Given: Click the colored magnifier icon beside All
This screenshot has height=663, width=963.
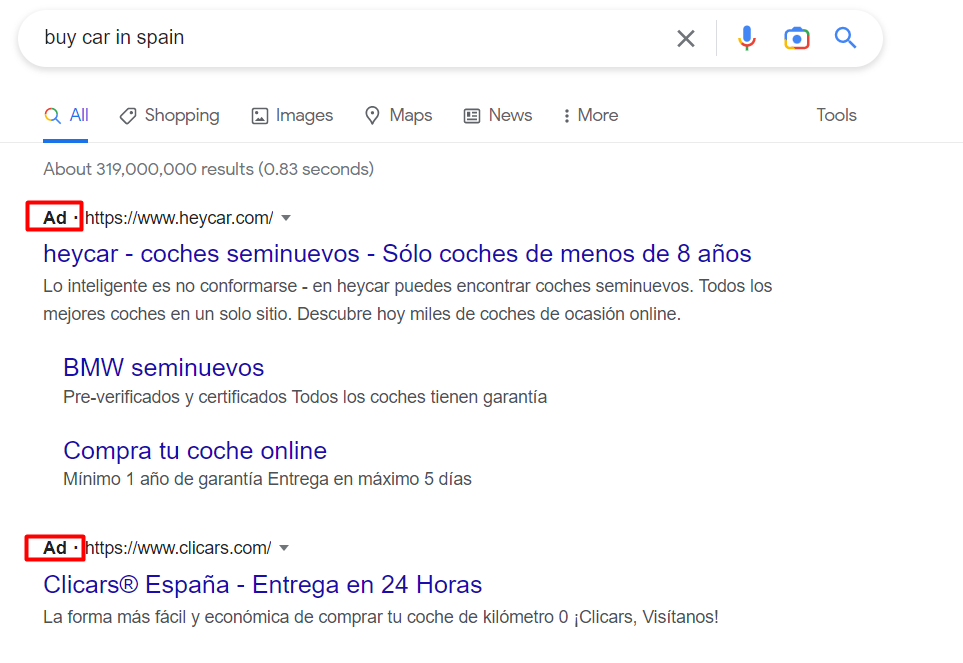Looking at the screenshot, I should pos(52,115).
